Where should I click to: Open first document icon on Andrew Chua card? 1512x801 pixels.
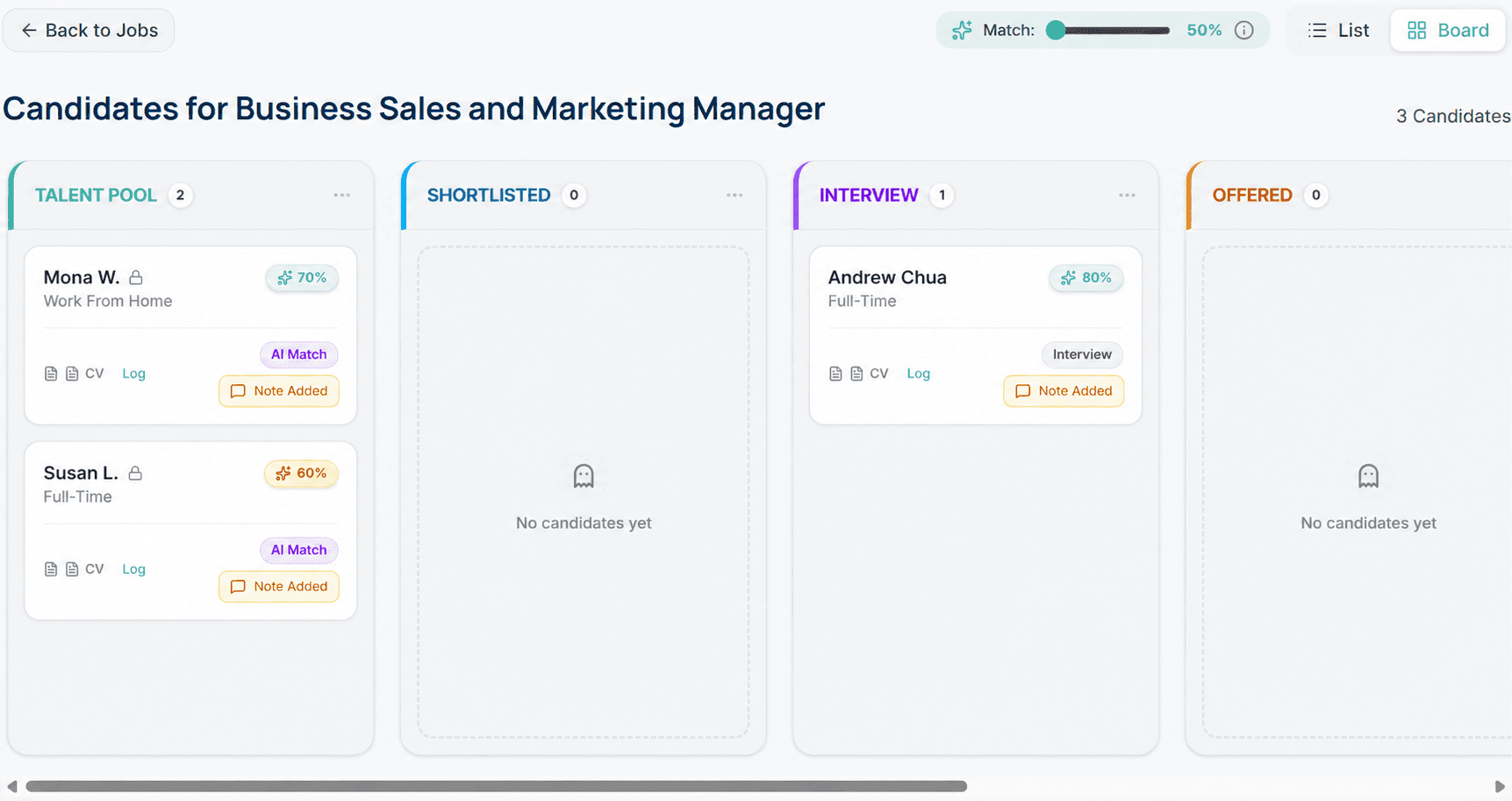(835, 374)
